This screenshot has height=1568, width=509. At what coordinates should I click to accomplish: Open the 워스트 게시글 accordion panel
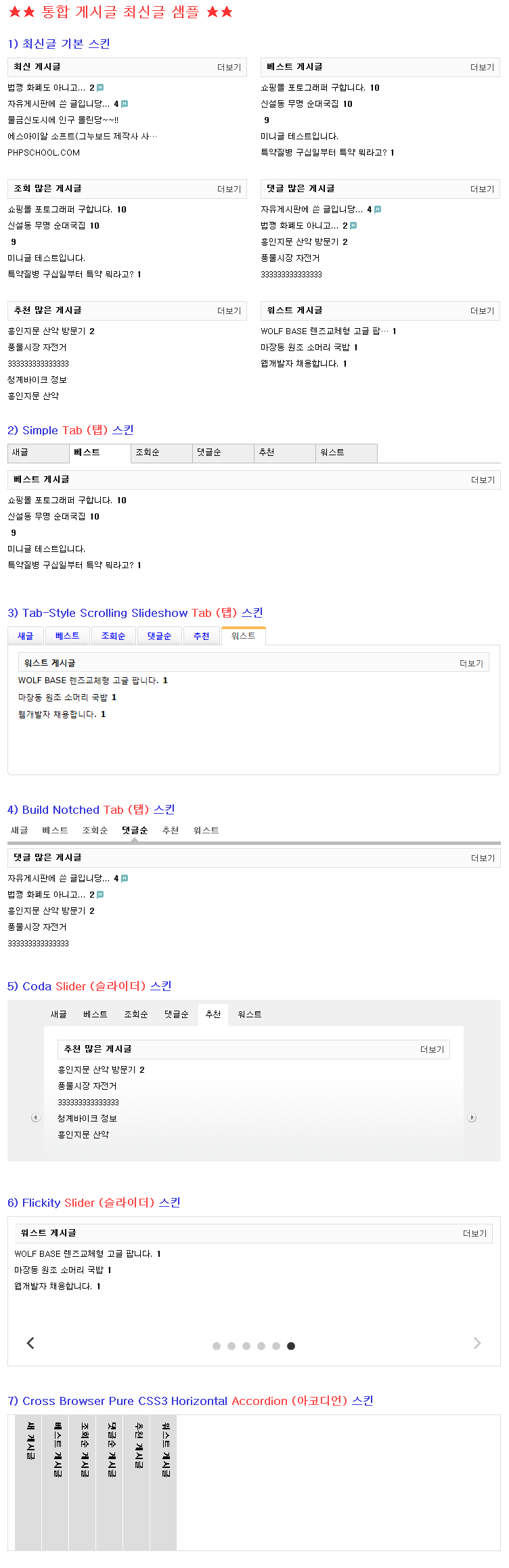[x=164, y=1481]
